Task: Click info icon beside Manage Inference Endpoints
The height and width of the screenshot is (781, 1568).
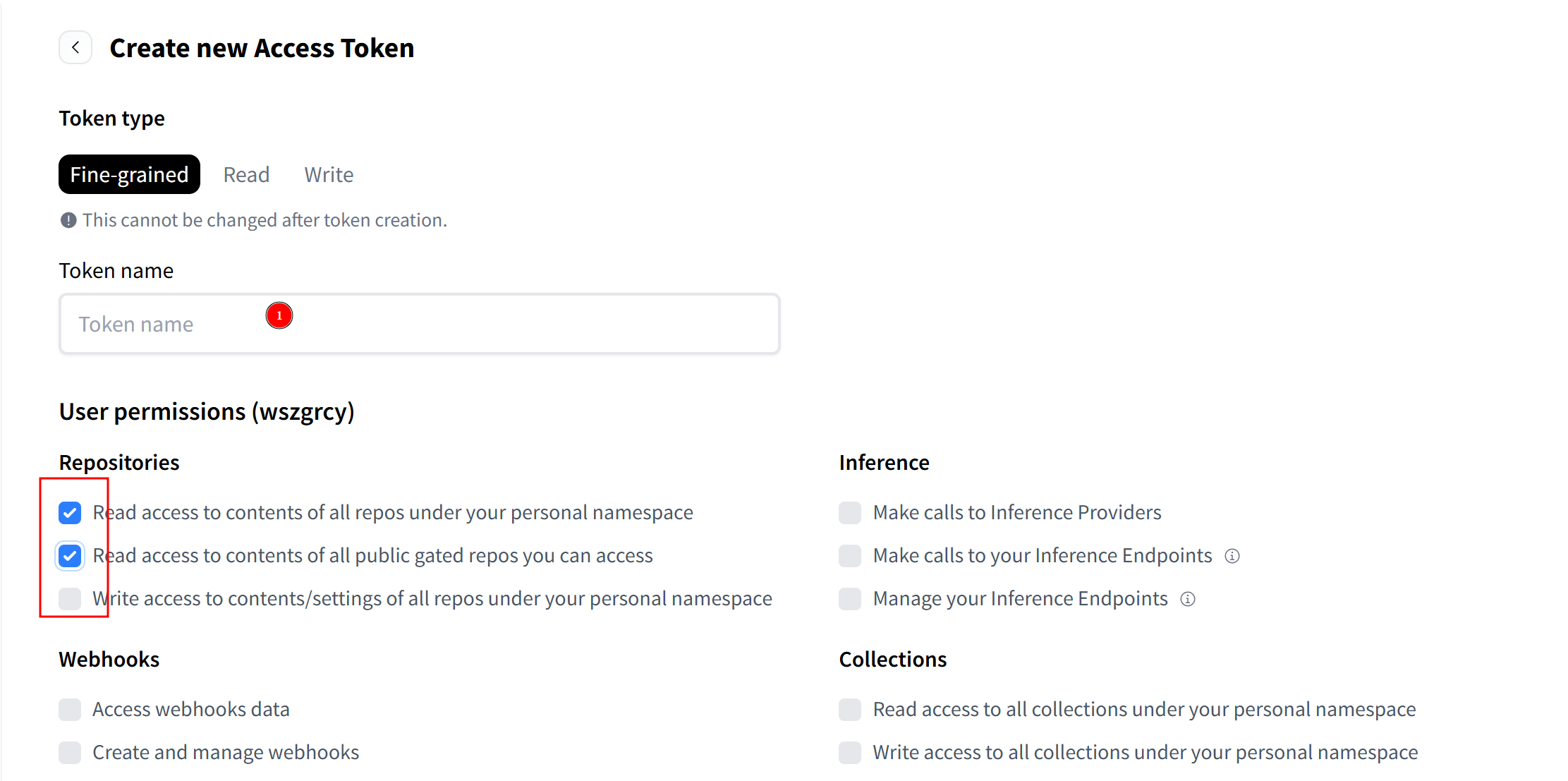Action: click(1188, 599)
